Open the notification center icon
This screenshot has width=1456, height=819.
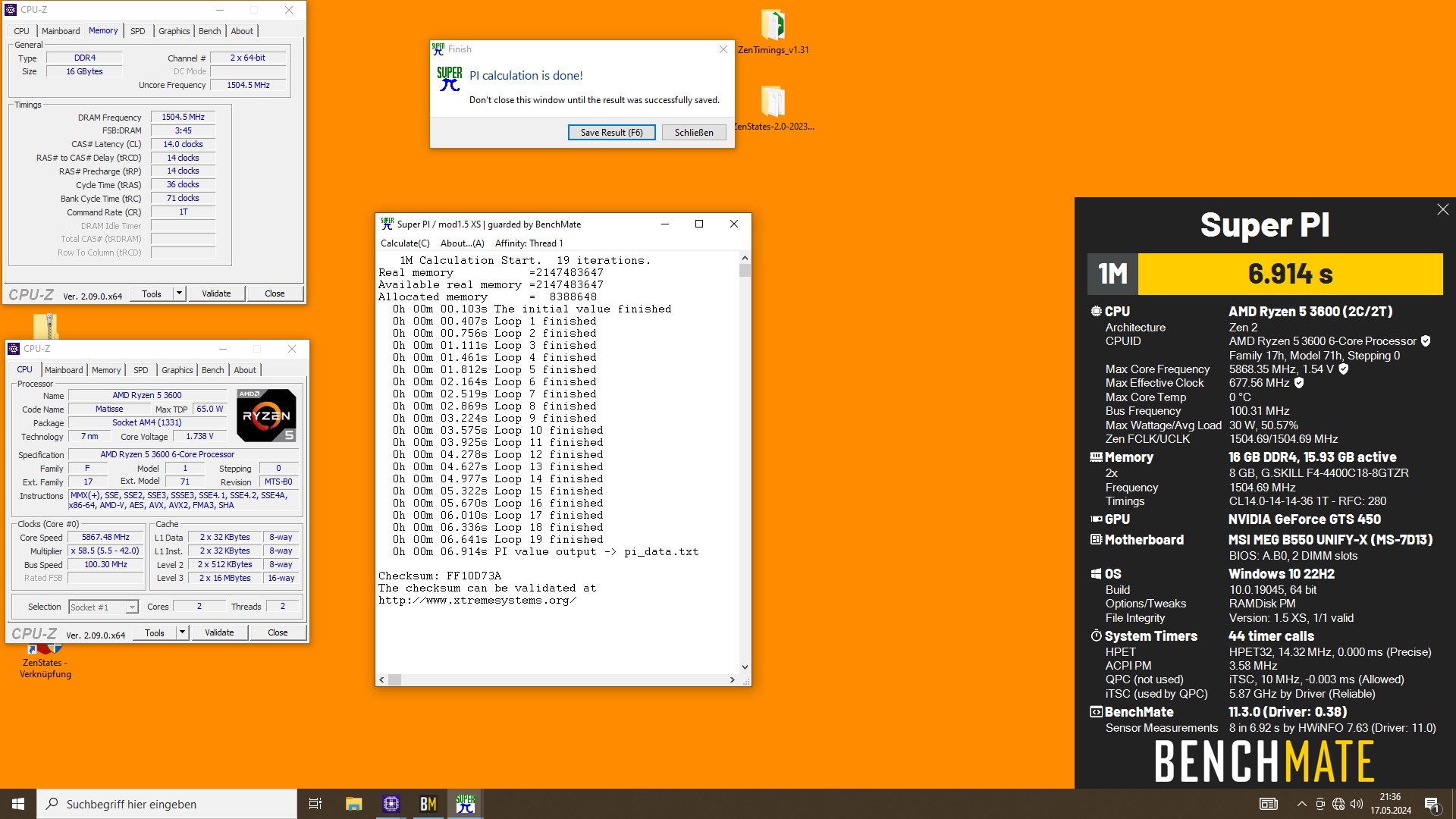tap(1432, 804)
